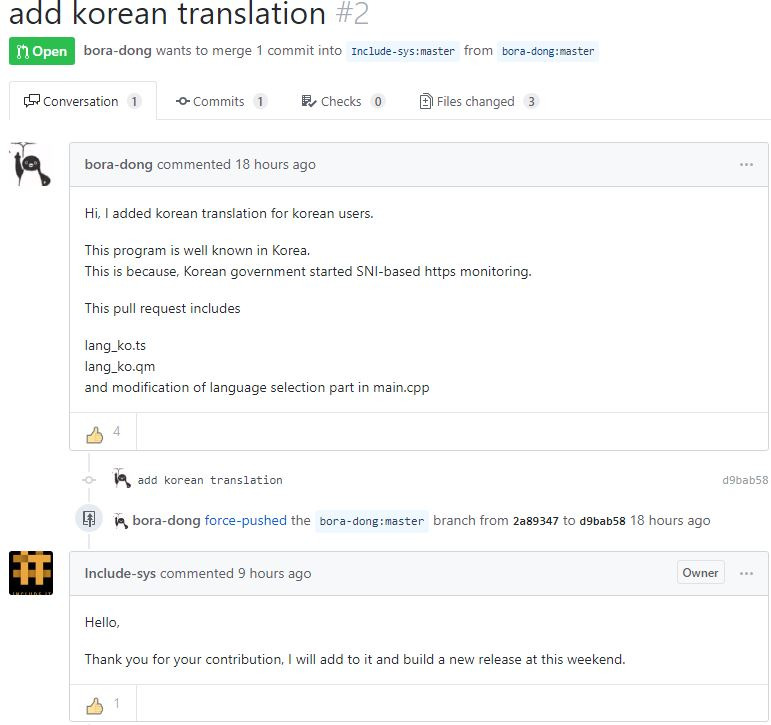Open options menu on bora-dong's comment

pos(746,164)
